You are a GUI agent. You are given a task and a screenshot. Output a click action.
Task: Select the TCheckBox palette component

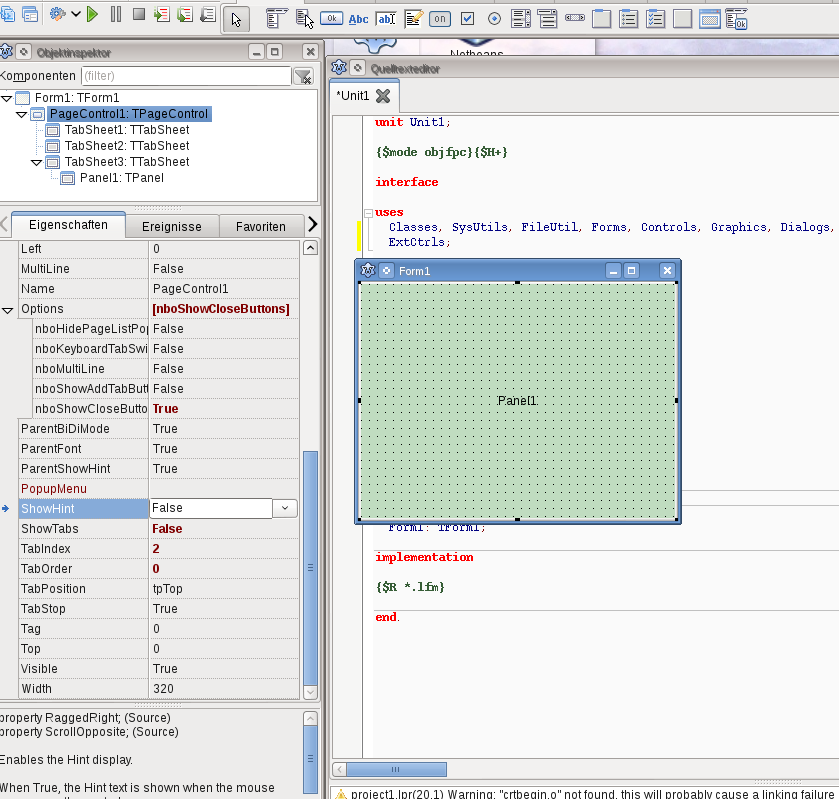(x=467, y=18)
